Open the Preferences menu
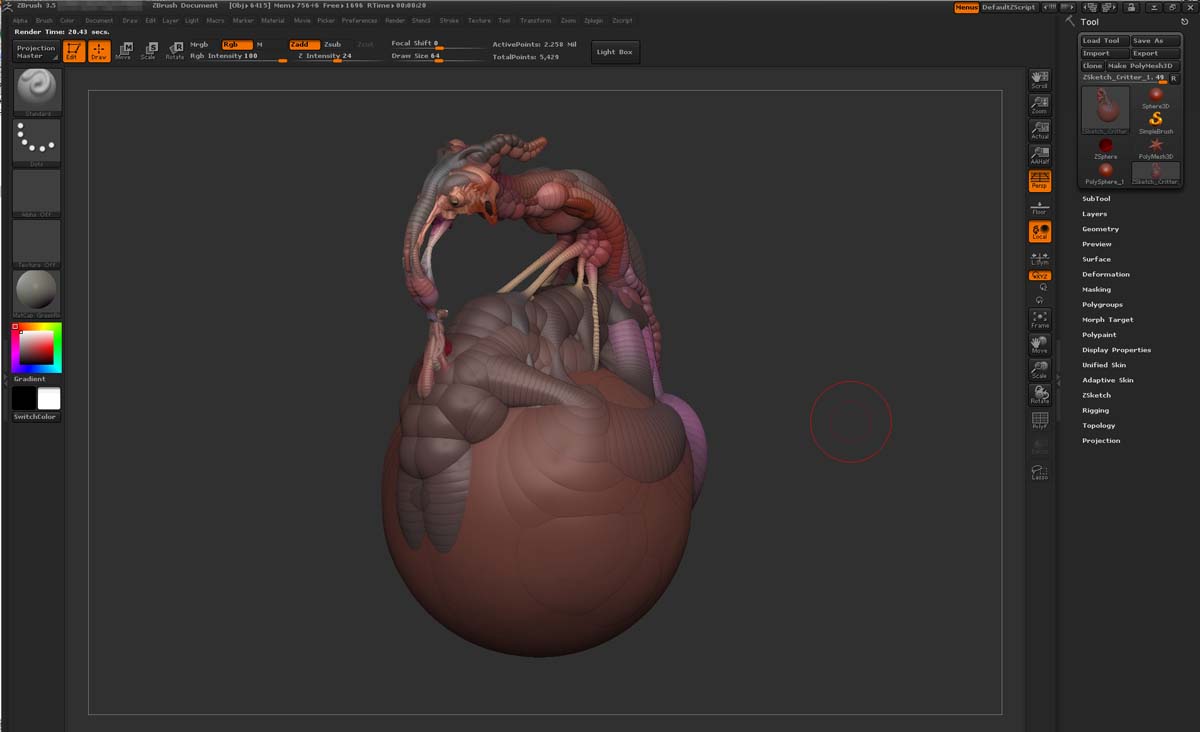This screenshot has height=732, width=1200. [x=359, y=20]
